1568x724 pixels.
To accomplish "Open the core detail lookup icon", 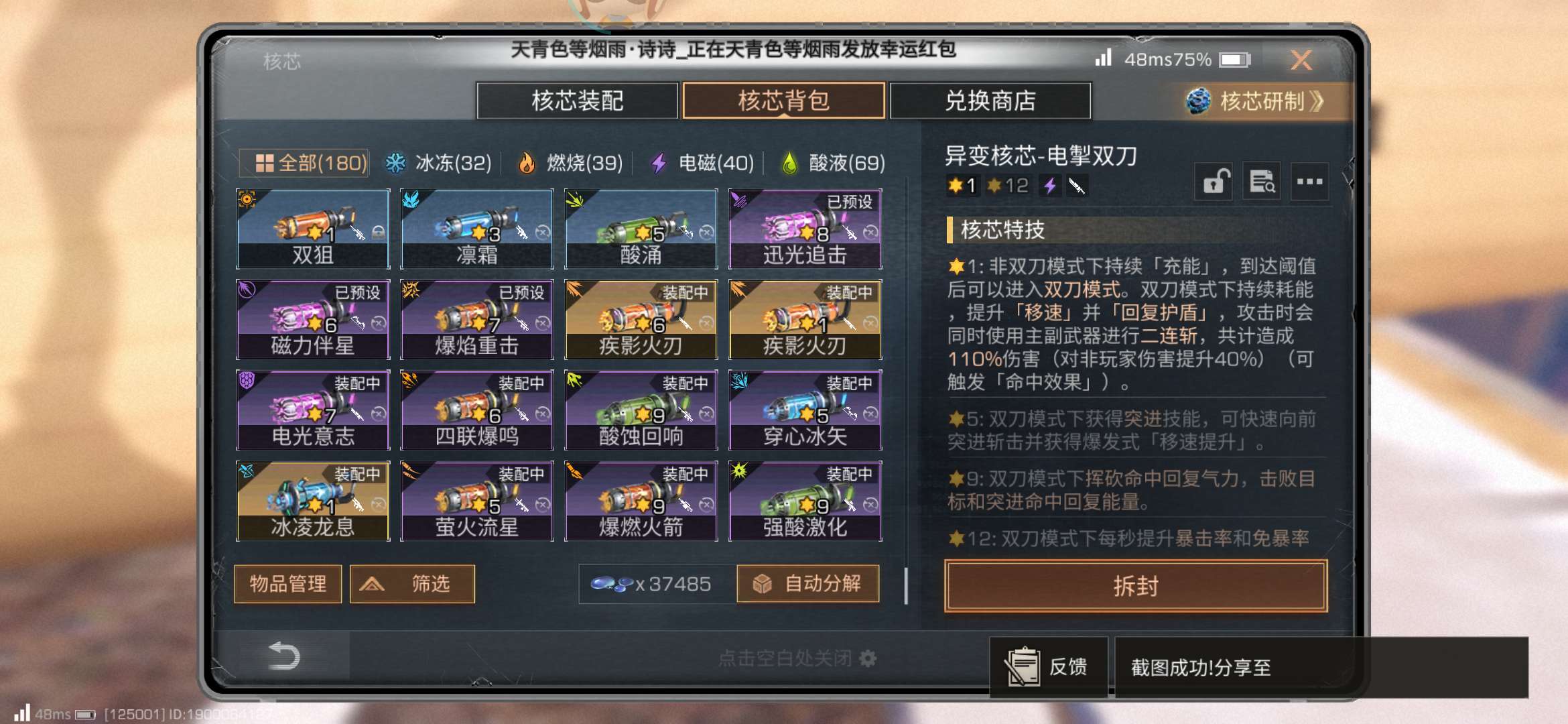I will [x=1262, y=181].
